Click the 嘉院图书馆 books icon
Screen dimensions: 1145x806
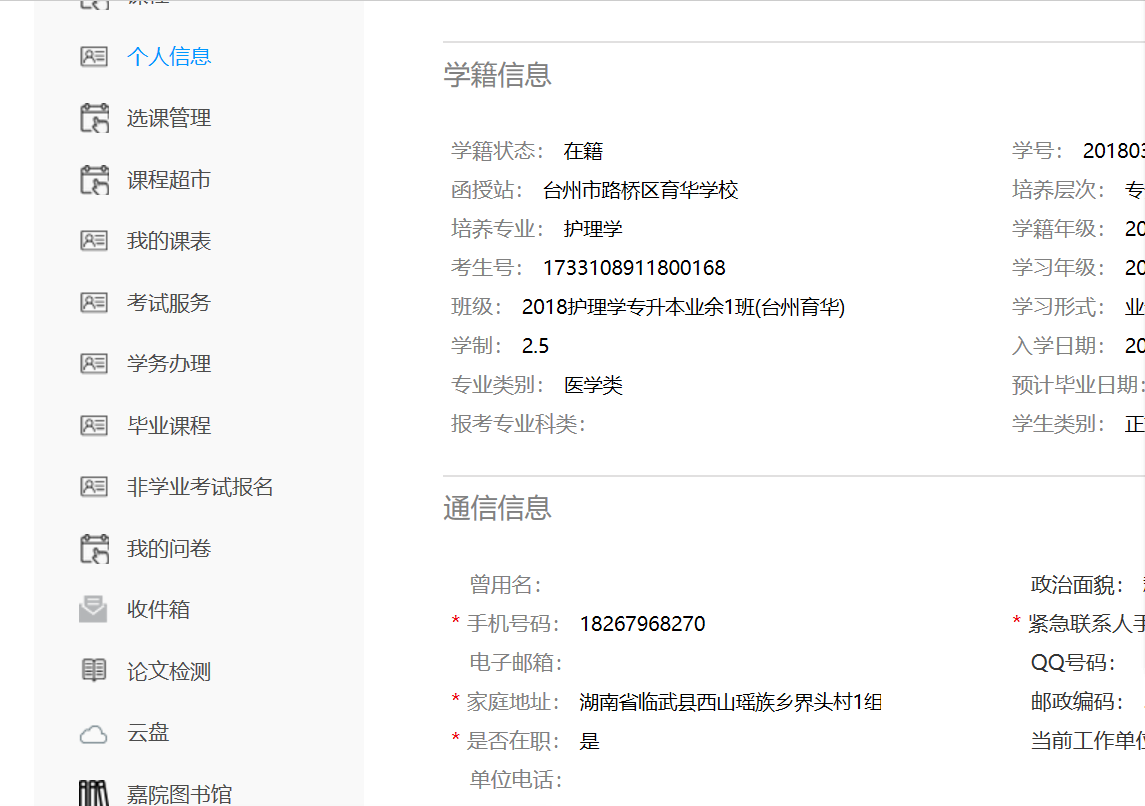[x=93, y=794]
